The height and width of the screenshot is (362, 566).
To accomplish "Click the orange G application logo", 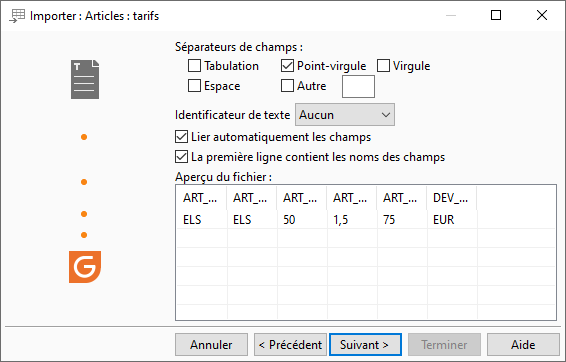I will (85, 267).
